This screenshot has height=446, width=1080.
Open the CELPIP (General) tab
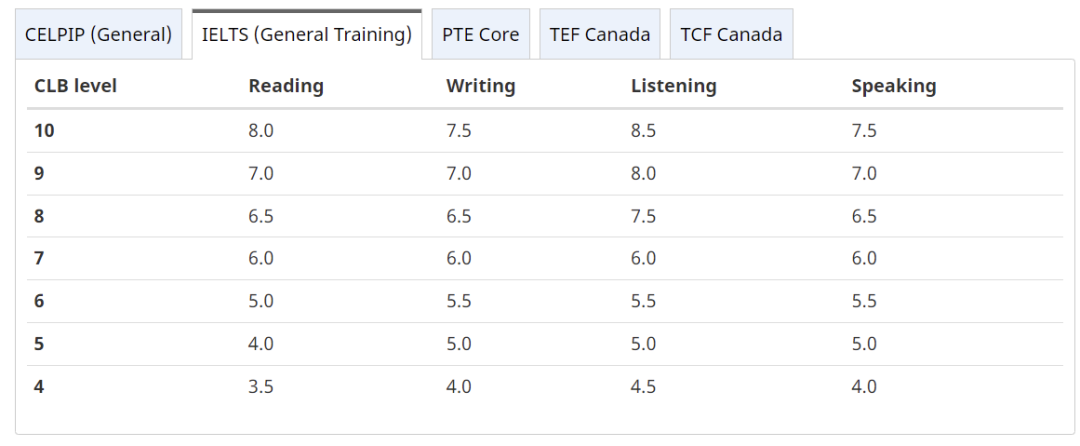click(x=98, y=34)
